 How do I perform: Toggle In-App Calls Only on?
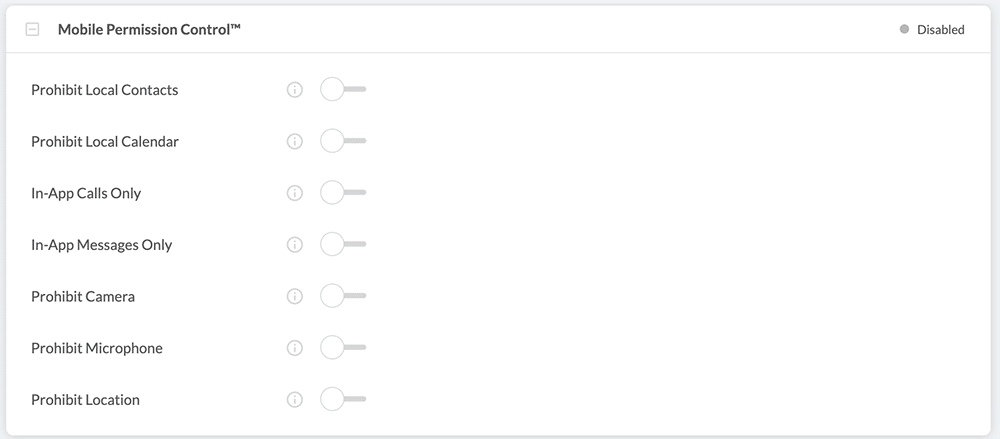[x=343, y=193]
